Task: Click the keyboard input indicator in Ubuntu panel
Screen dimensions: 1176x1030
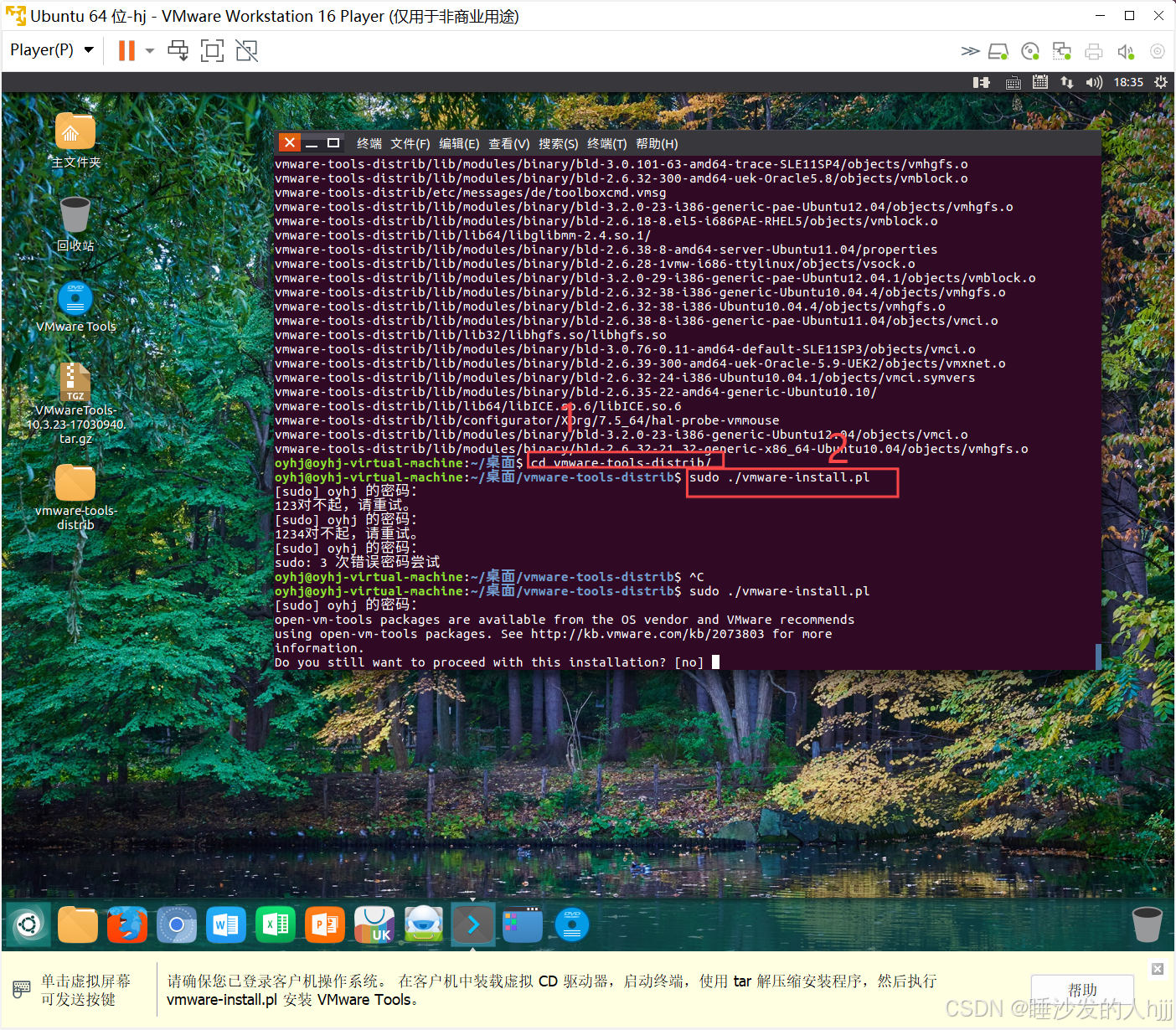Action: (x=1013, y=82)
